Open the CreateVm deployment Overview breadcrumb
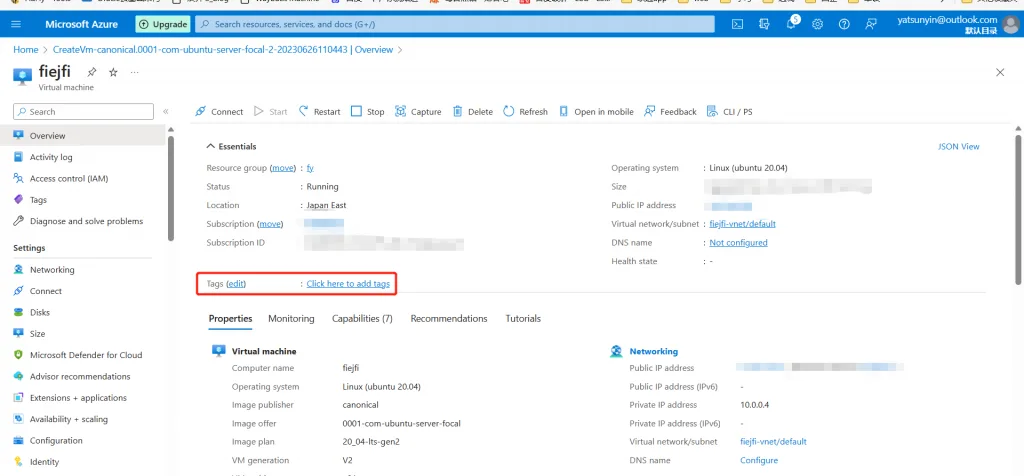The image size is (1024, 476). pos(223,50)
